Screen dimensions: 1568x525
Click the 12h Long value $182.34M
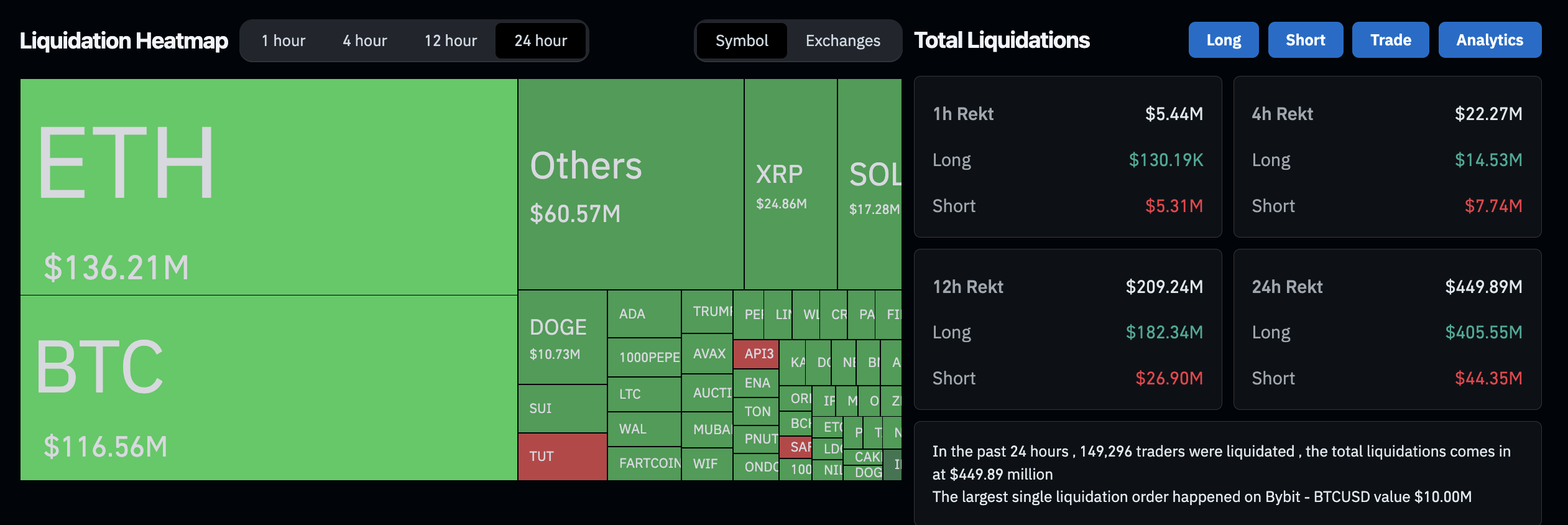[1164, 333]
